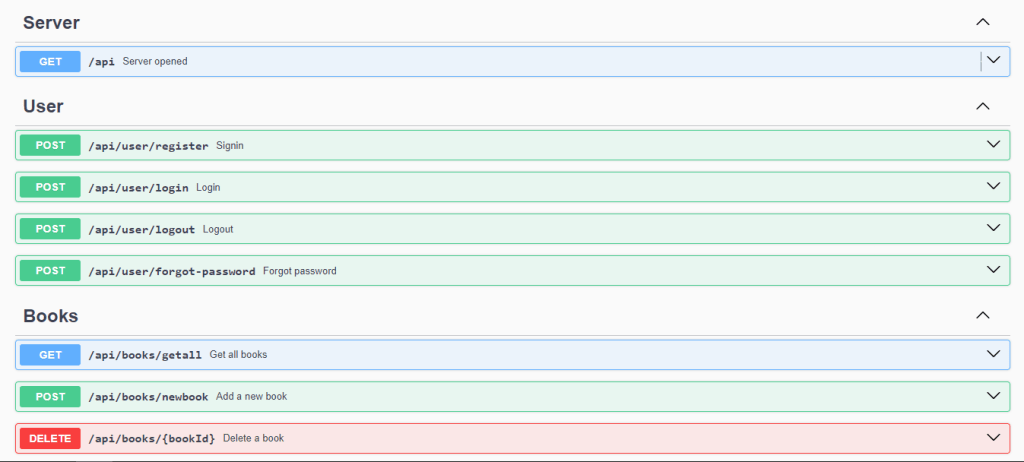Expand the /api Server opened endpoint arrow

[993, 61]
